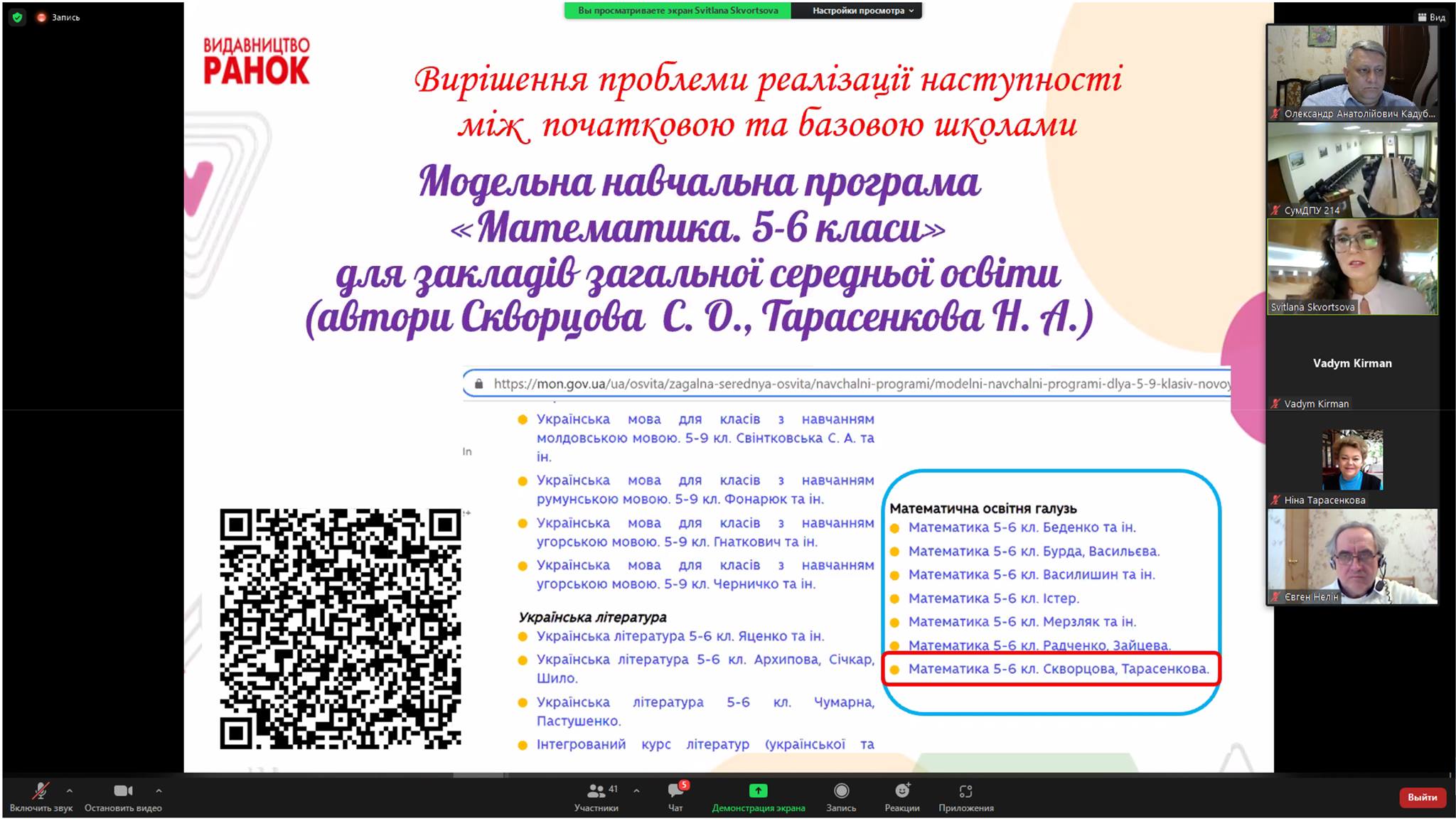The width and height of the screenshot is (1456, 821).
Task: Select Ніна Тарасенкова video thumbnail
Action: [1352, 460]
